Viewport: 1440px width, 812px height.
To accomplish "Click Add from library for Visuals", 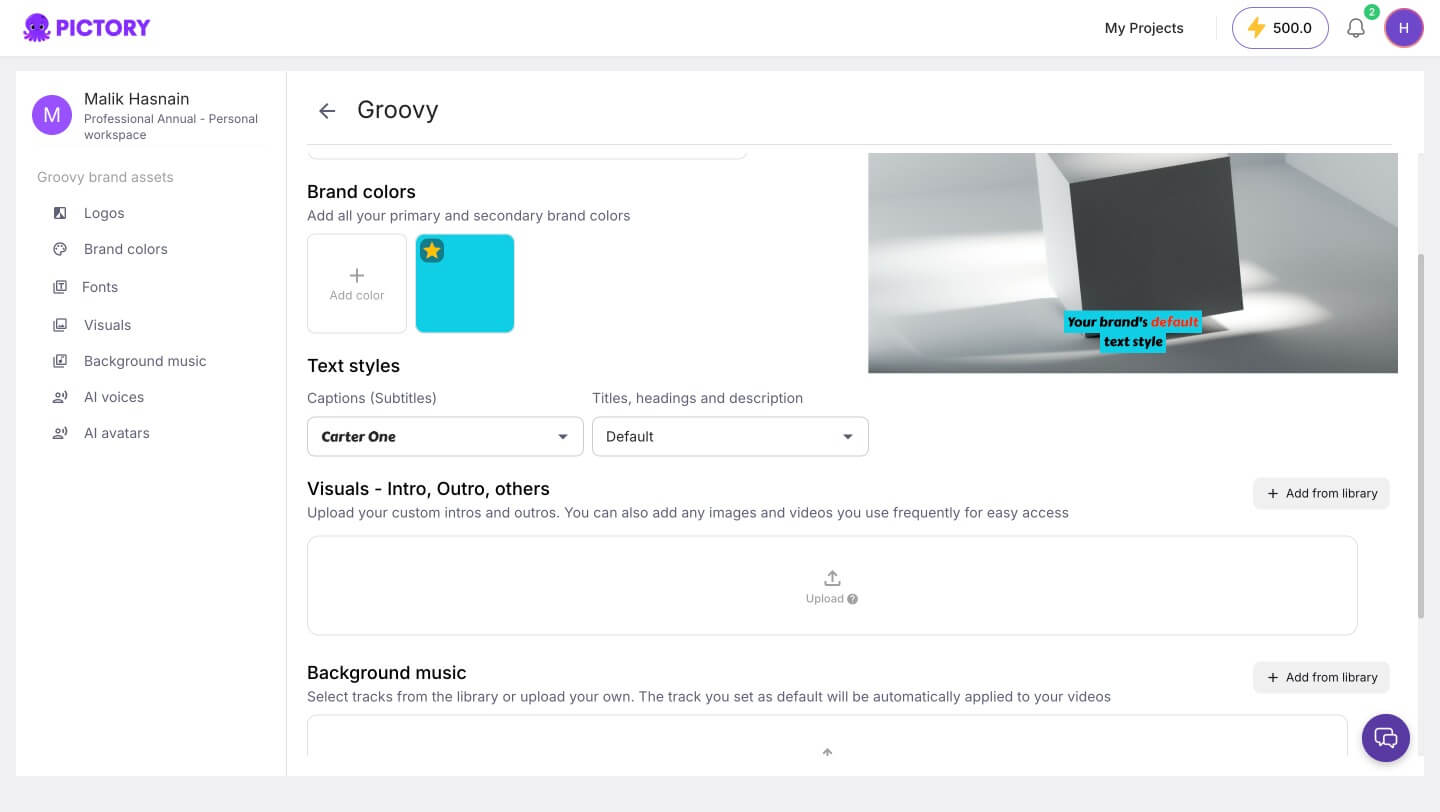I will click(x=1321, y=493).
